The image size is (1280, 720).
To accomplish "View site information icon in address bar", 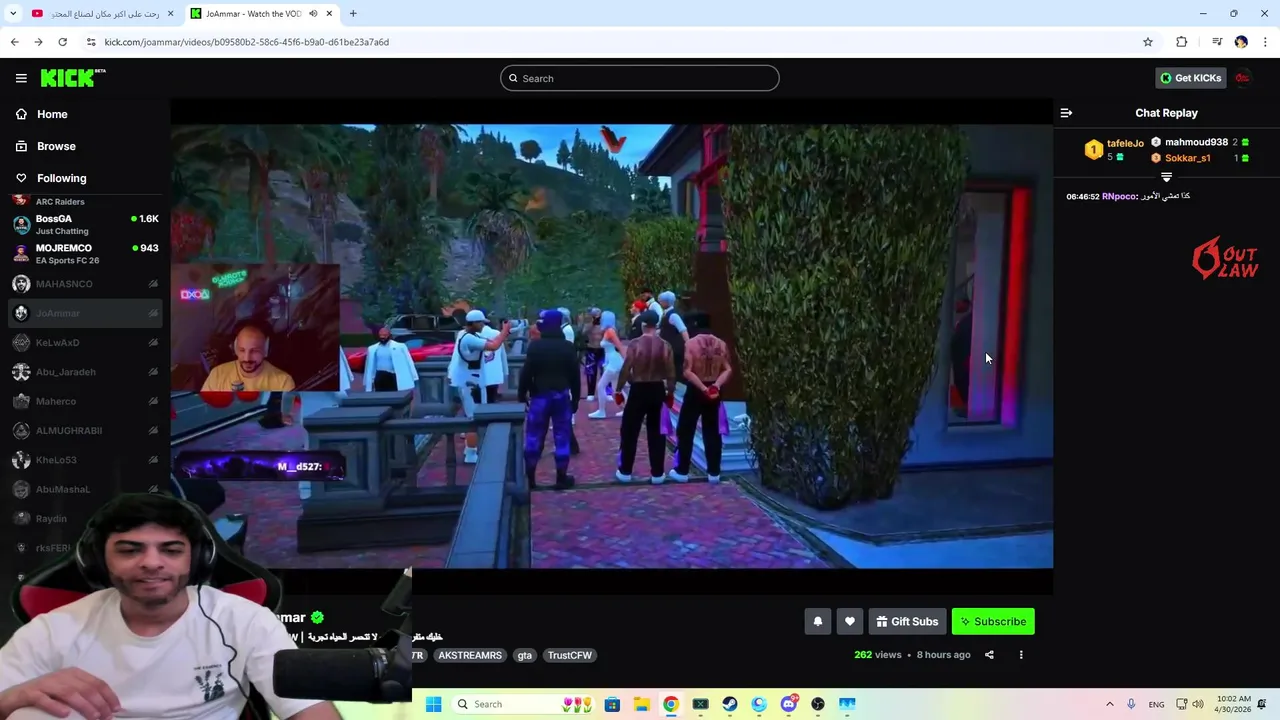I will [x=91, y=42].
